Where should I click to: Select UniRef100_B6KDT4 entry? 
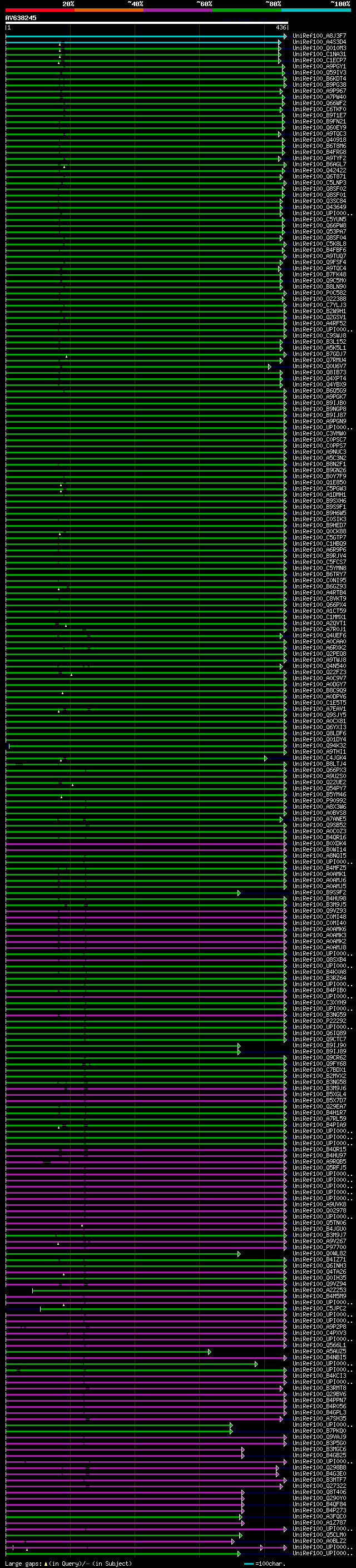point(319,79)
